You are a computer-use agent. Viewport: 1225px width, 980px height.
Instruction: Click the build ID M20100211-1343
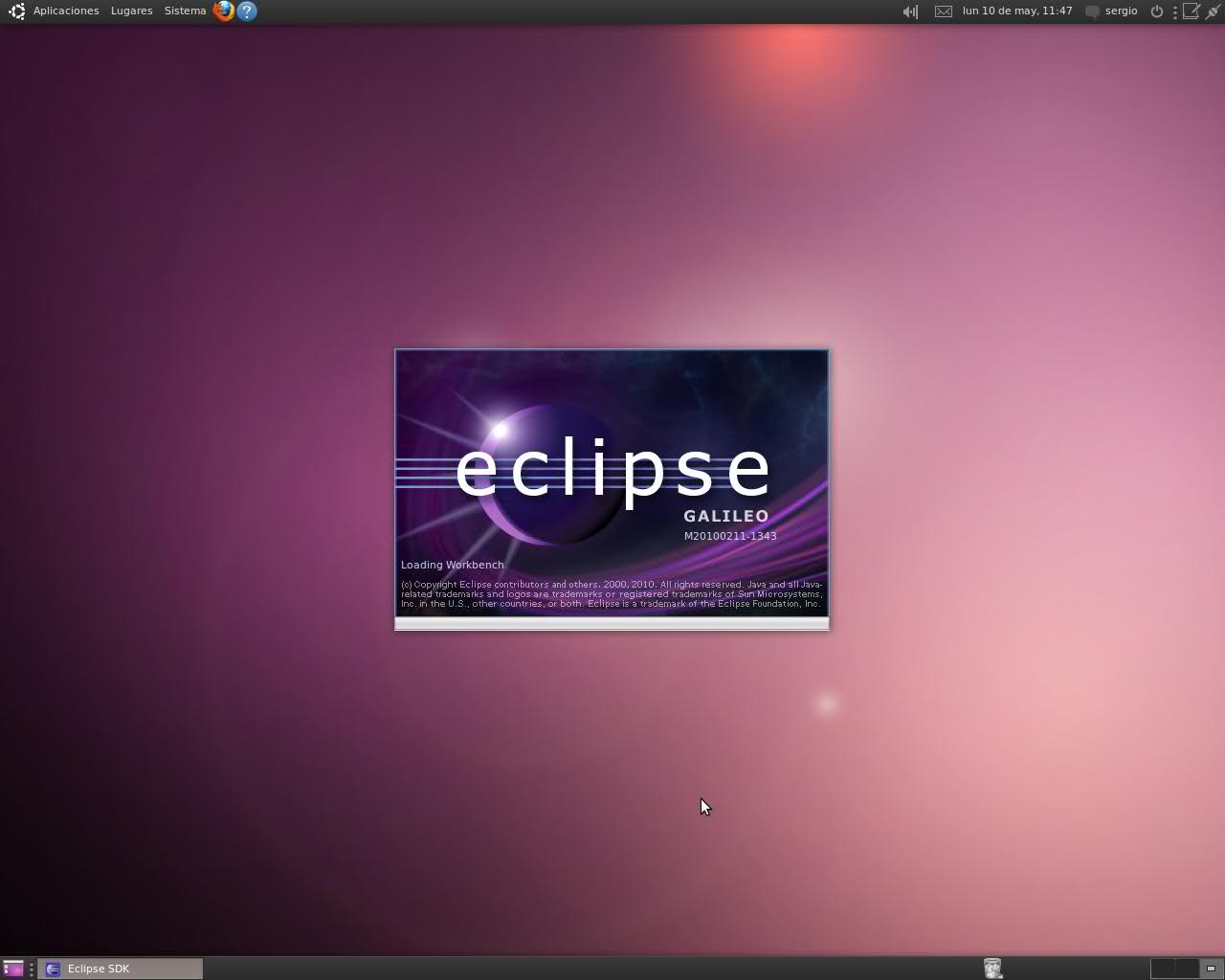(x=730, y=536)
